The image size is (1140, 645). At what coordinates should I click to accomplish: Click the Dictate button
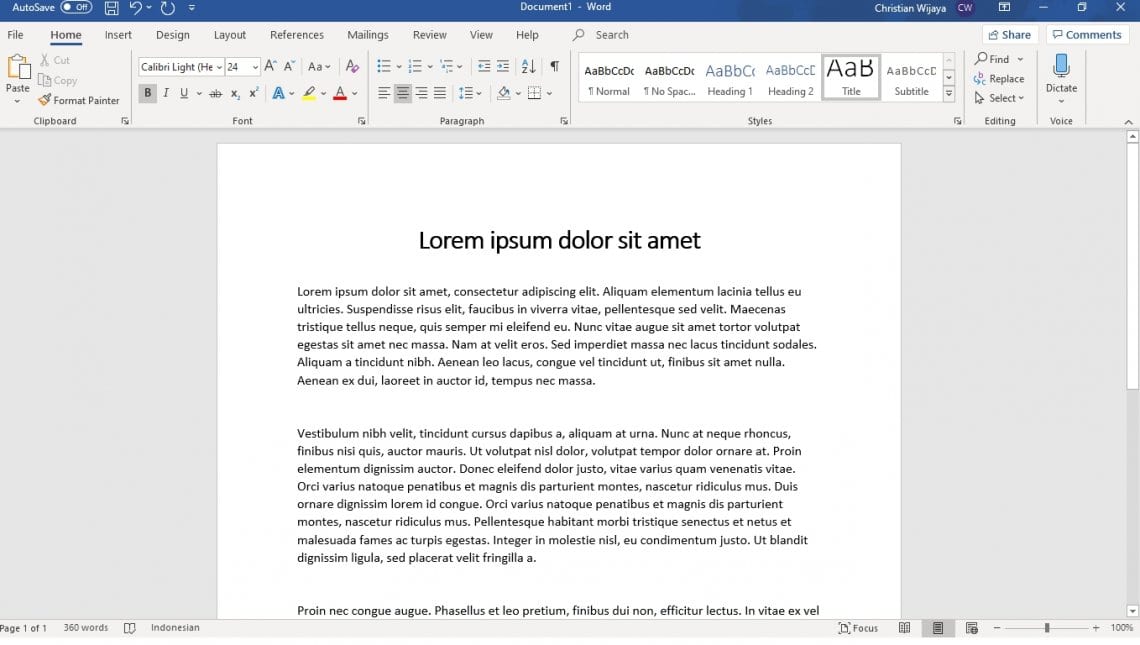1061,78
